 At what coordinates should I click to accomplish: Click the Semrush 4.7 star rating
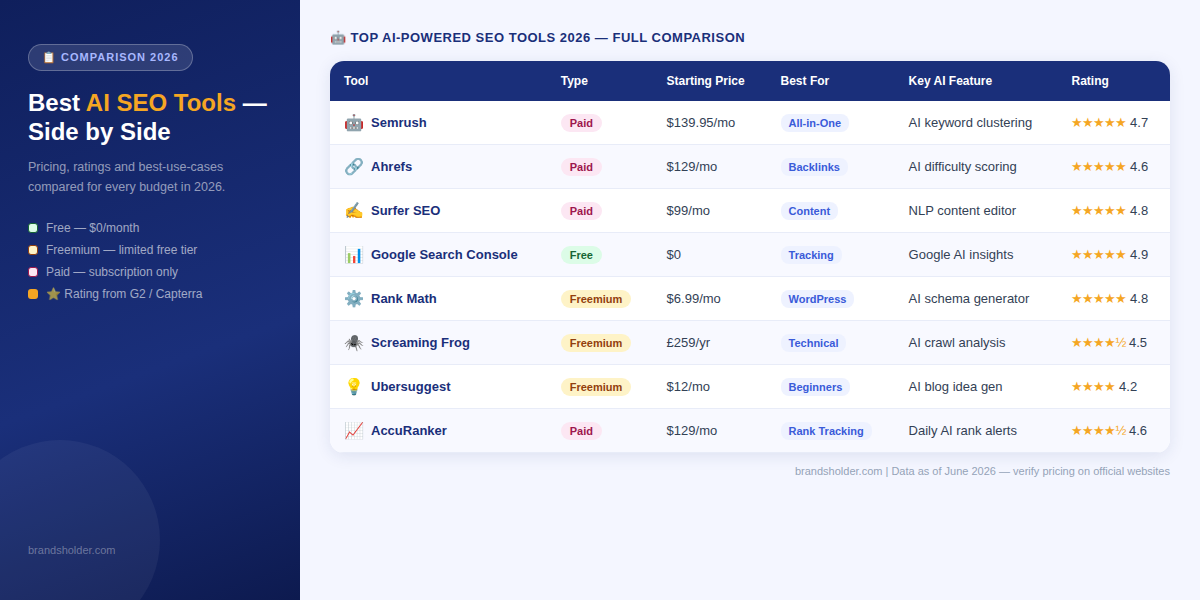pyautogui.click(x=1109, y=123)
